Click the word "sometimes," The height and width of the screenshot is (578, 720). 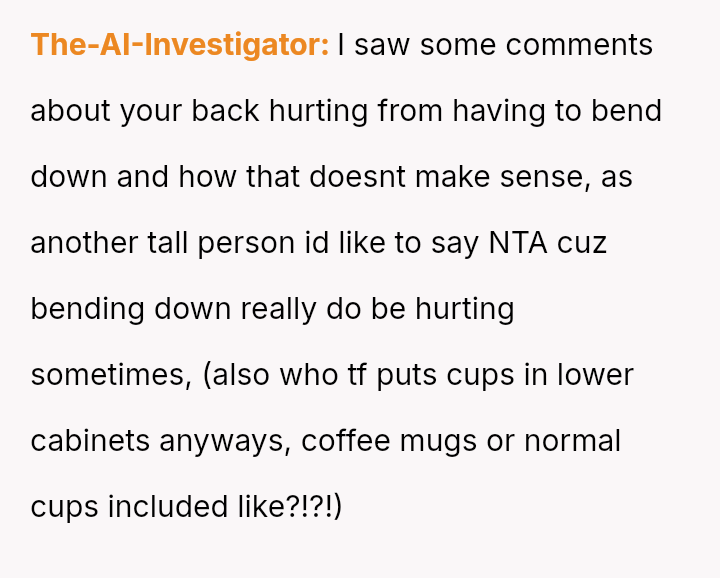click(111, 375)
